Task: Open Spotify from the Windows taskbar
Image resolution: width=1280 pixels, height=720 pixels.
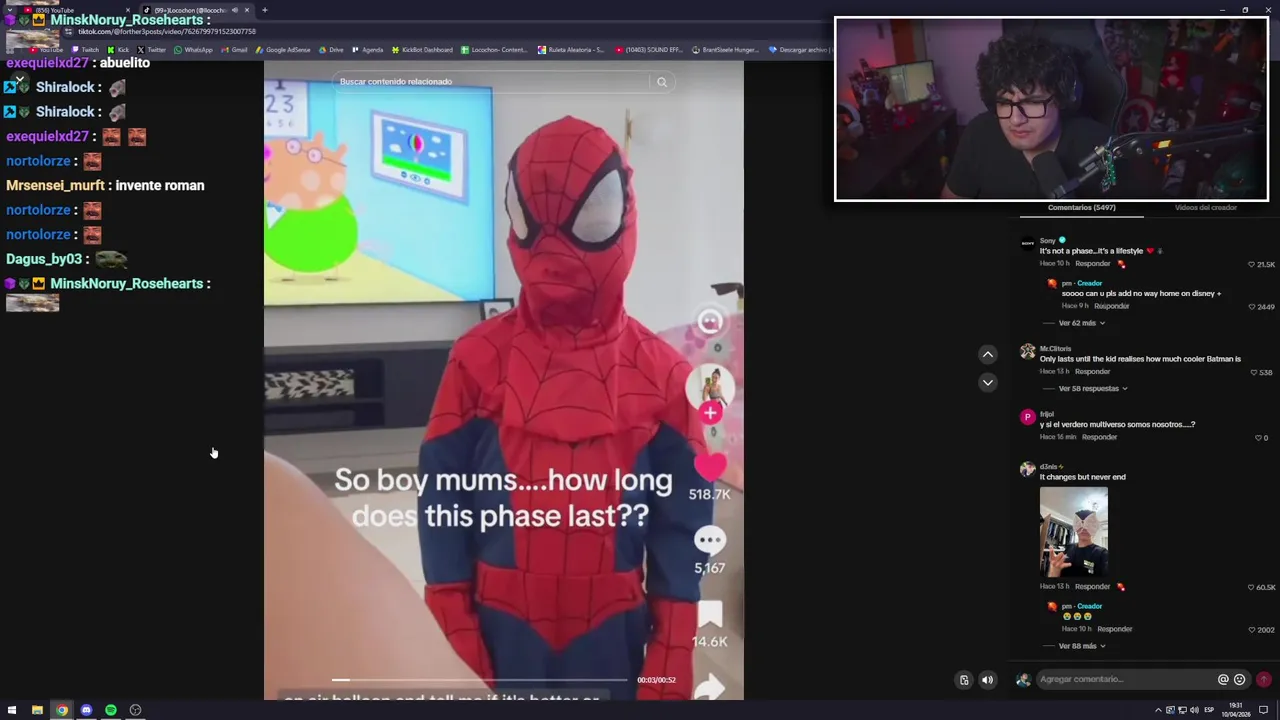Action: [x=110, y=710]
